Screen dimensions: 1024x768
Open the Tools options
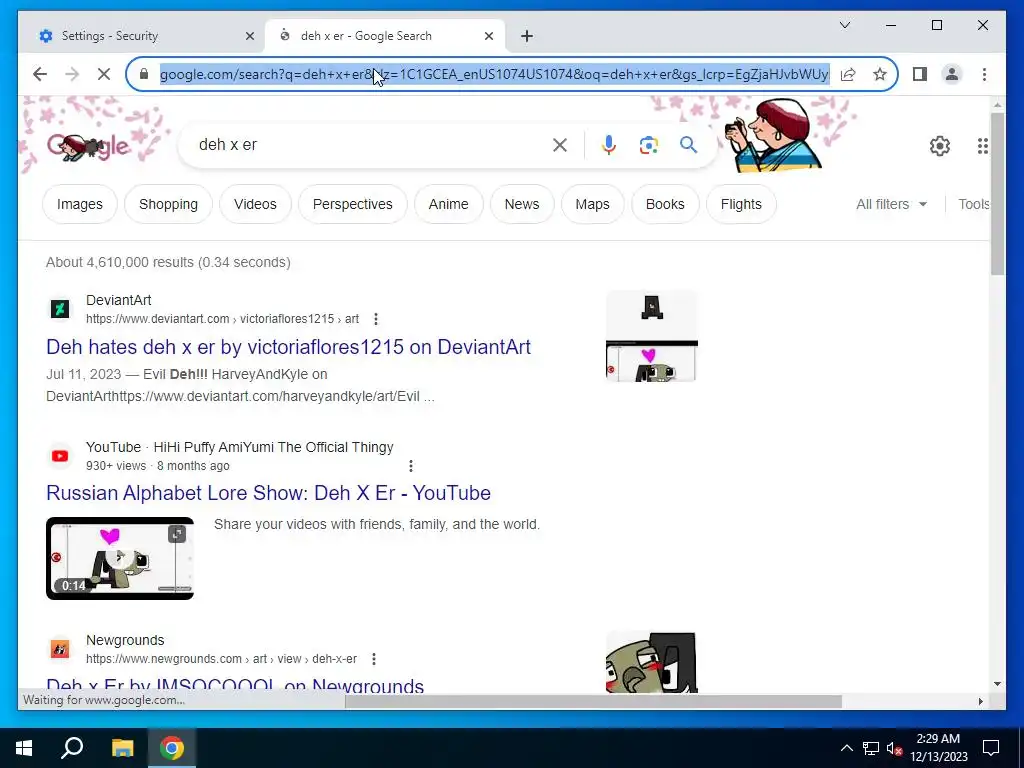coord(973,204)
